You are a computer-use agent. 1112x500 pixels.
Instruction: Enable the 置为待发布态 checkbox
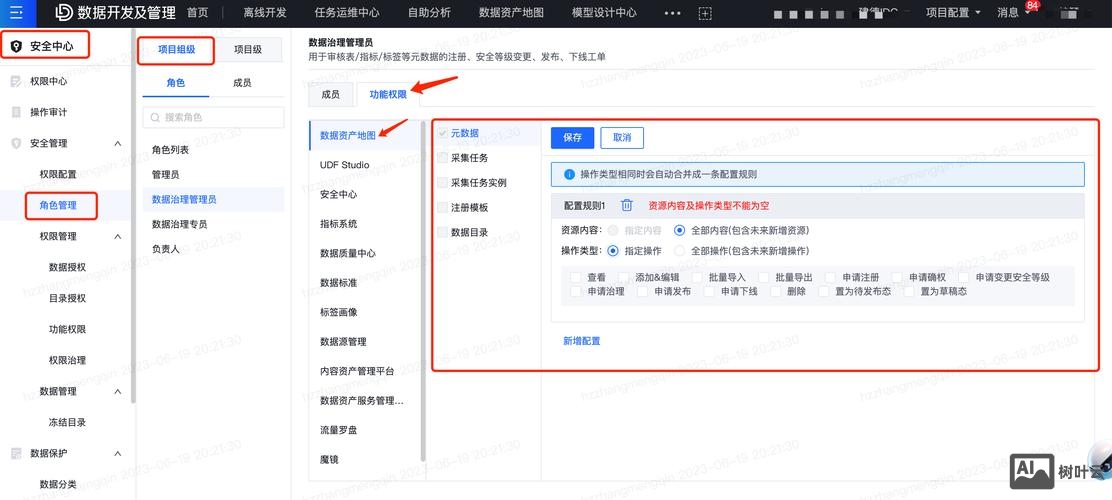(824, 291)
